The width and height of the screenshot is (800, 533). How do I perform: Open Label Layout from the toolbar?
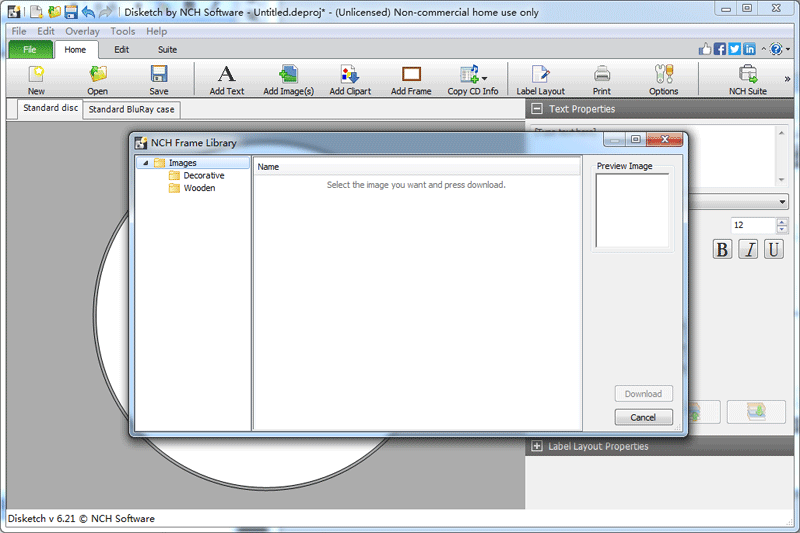(x=540, y=80)
